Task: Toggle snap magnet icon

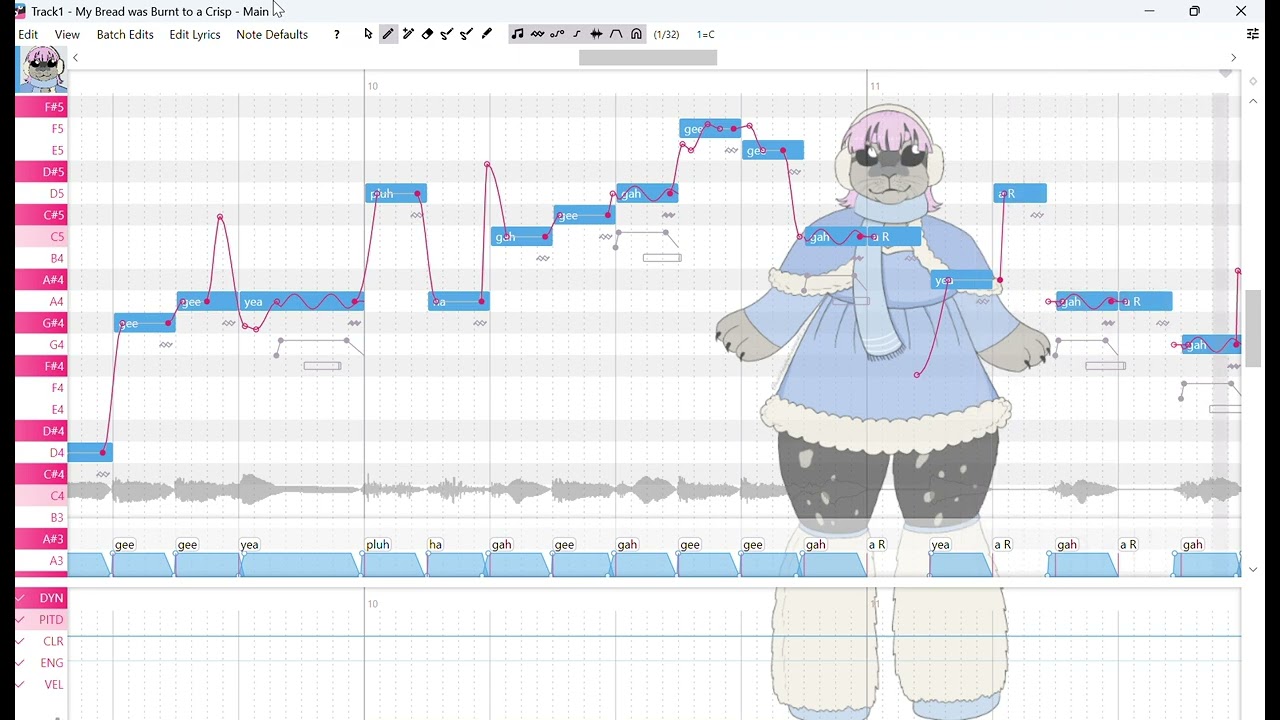Action: [x=637, y=35]
